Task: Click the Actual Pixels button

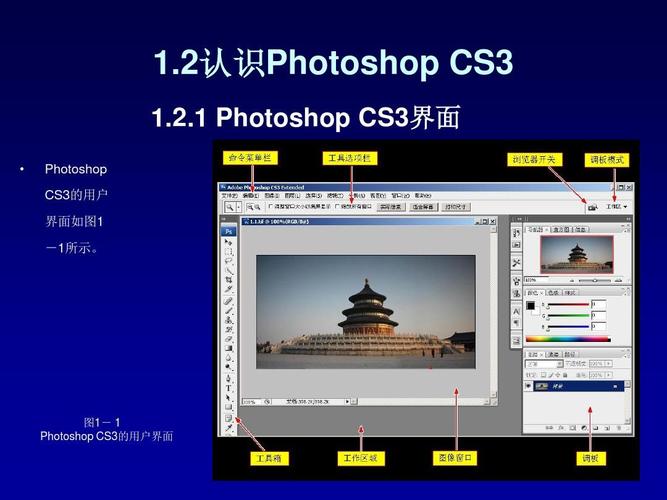Action: point(391,207)
